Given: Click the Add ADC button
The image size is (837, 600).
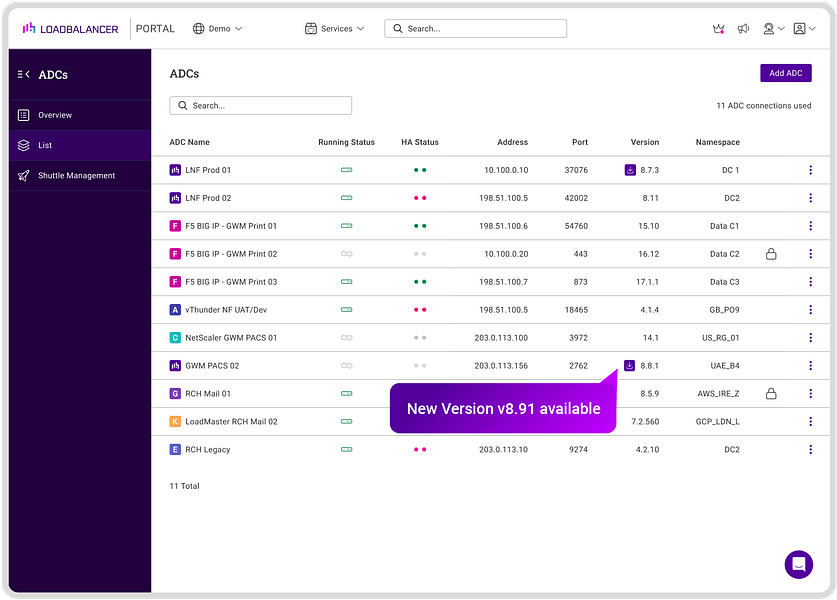Looking at the screenshot, I should tap(785, 72).
